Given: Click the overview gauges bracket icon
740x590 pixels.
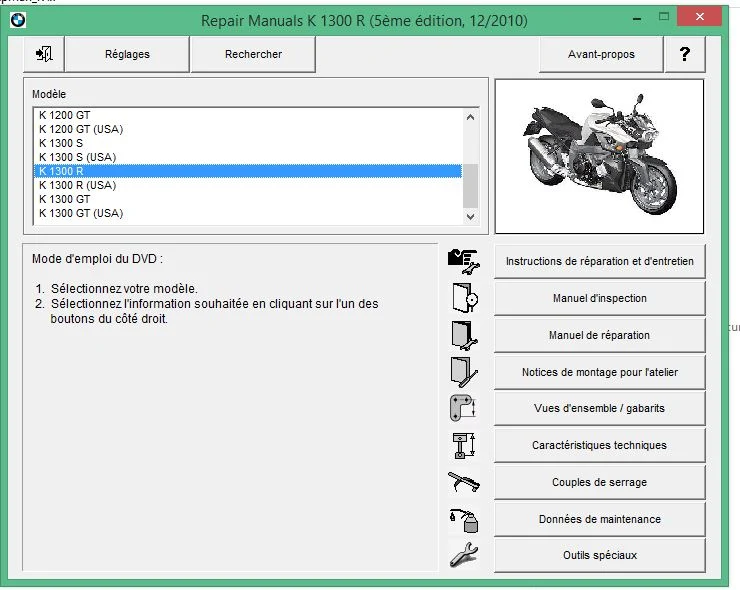Looking at the screenshot, I should (462, 408).
